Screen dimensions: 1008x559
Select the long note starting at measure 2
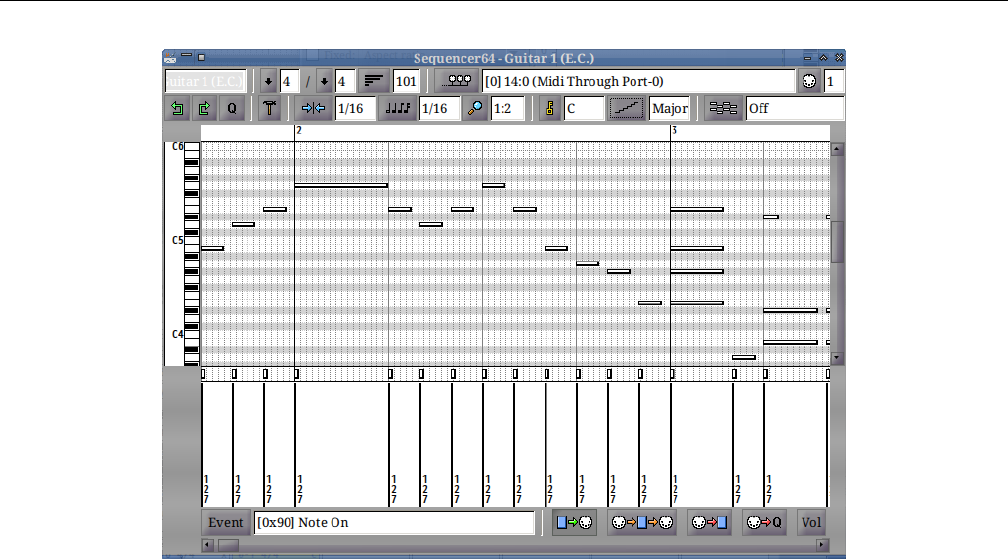[341, 186]
